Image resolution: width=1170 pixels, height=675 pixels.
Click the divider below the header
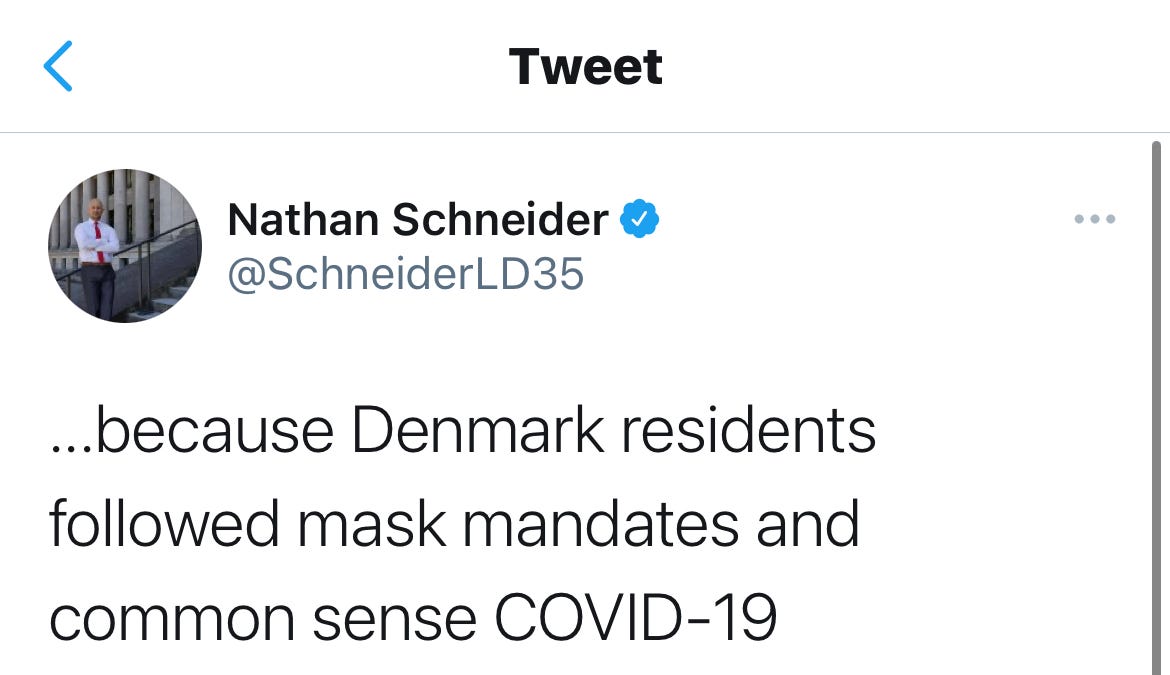pos(585,129)
